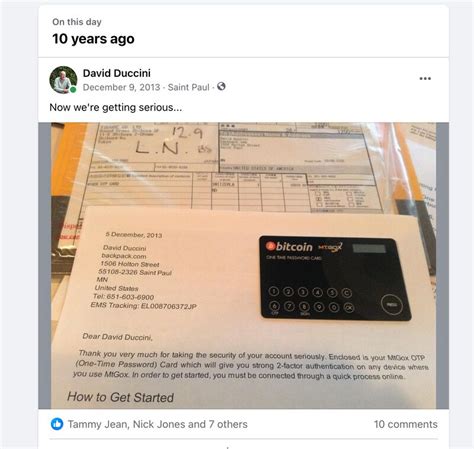474x449 pixels.
Task: Open the photo on 'How to Get Started'
Action: 120,397
